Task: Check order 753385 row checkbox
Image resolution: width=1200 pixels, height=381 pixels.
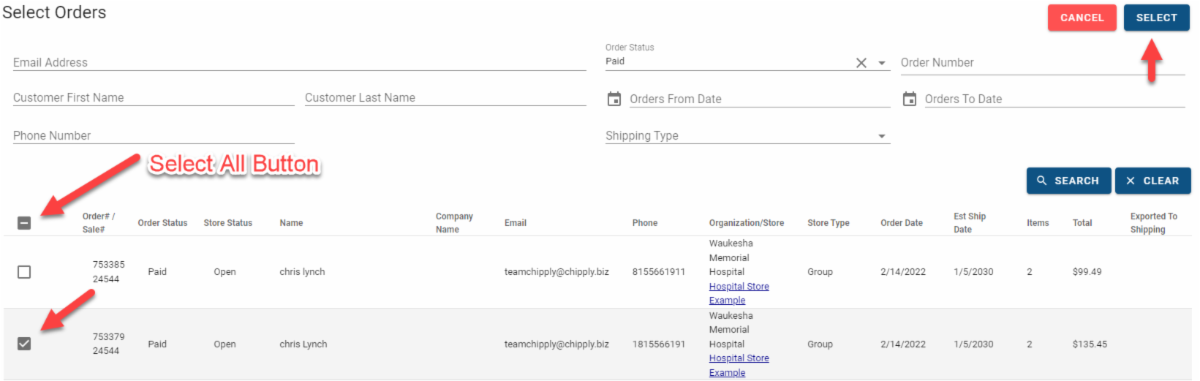Action: [x=25, y=272]
